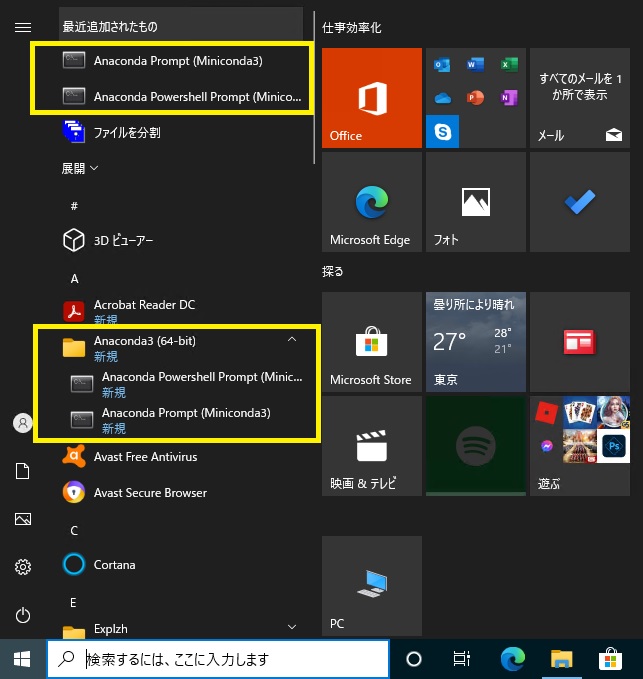643x679 pixels.
Task: Launch Avast Secure Browser
Action: pos(182,493)
